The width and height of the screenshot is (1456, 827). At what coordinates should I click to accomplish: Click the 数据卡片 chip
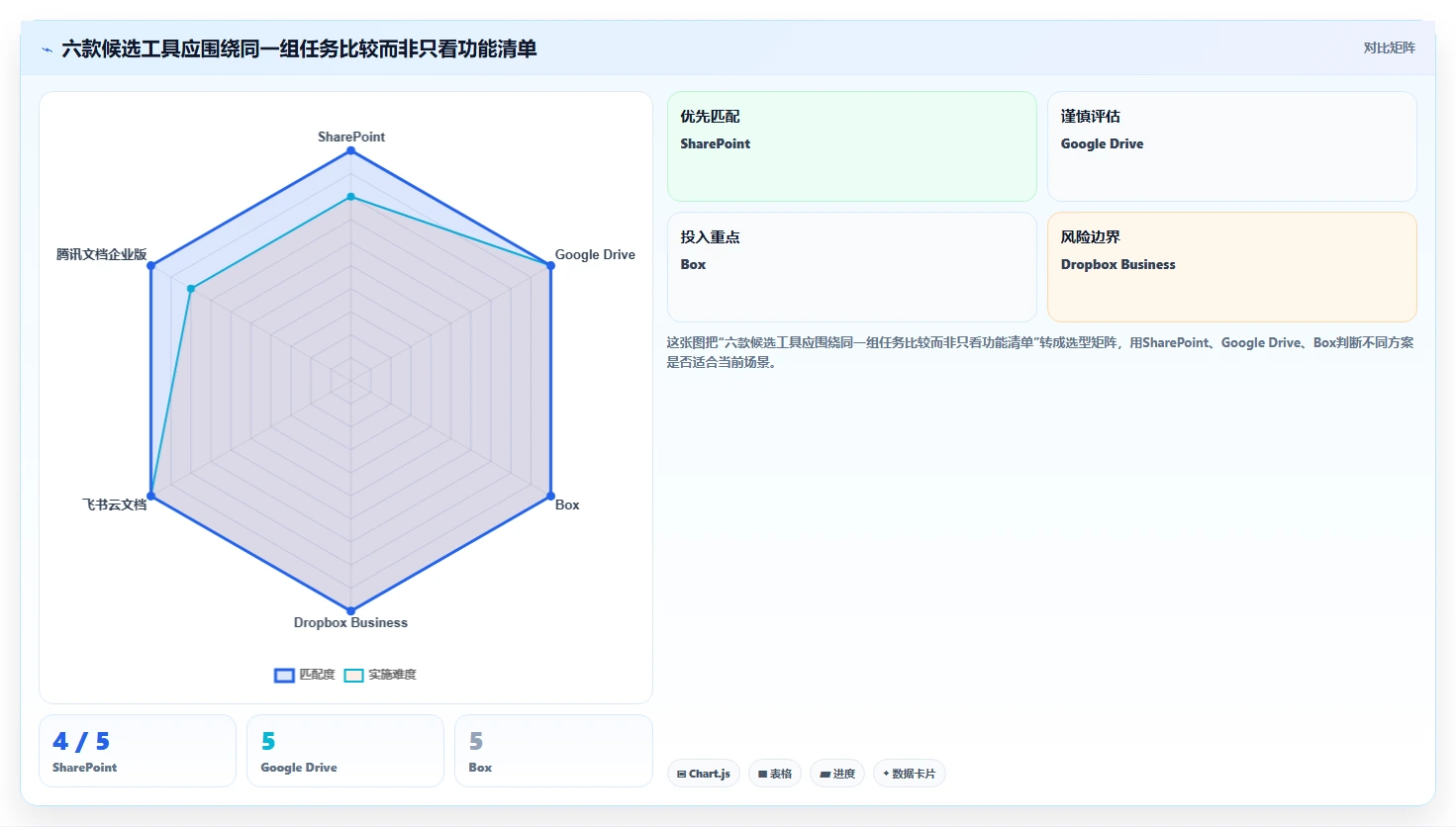[x=910, y=774]
